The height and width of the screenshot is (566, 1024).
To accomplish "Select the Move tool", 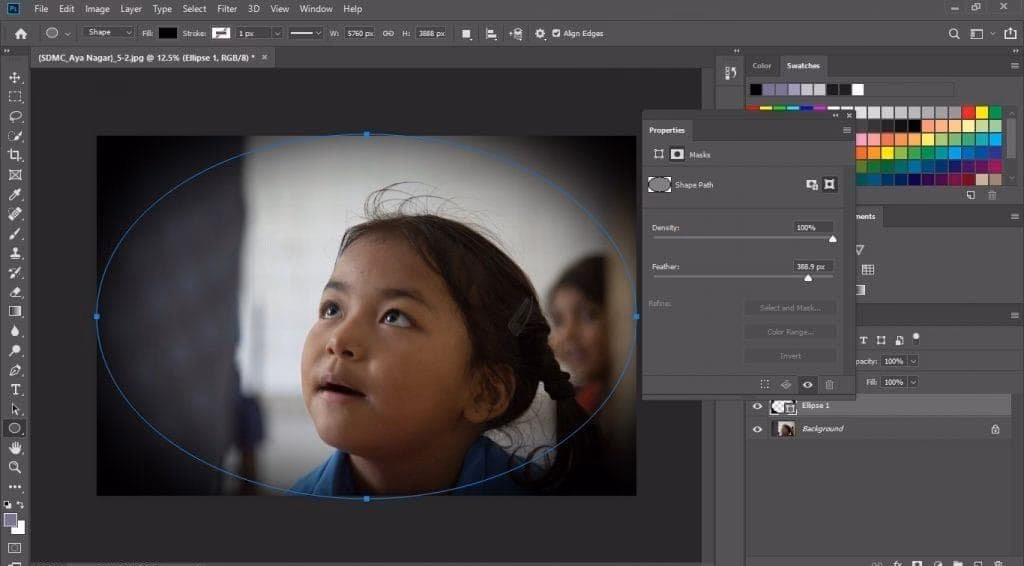I will pyautogui.click(x=15, y=78).
